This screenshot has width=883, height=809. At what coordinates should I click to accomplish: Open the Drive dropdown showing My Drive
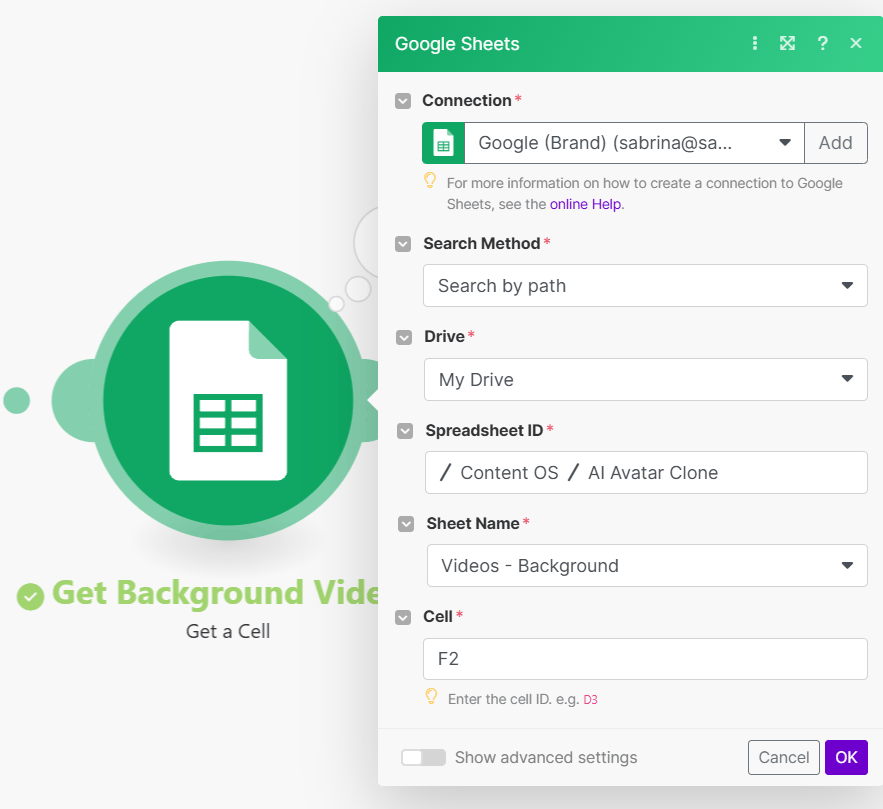645,379
